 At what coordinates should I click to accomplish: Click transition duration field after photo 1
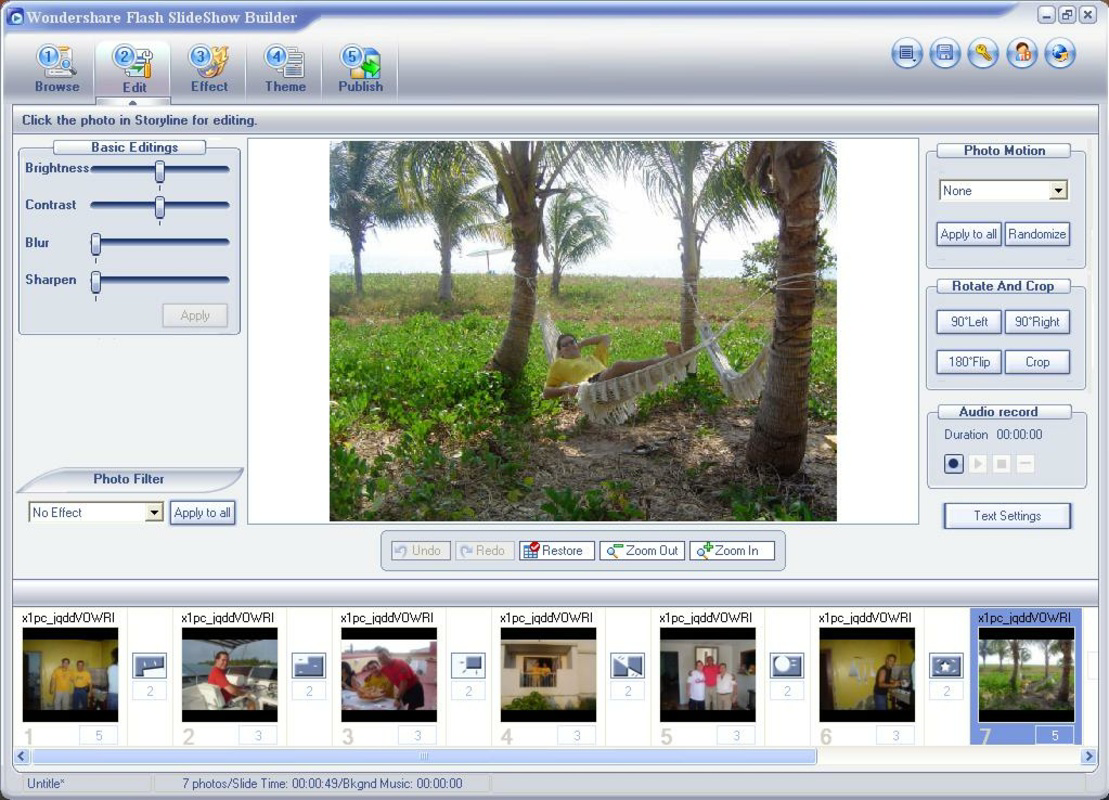click(x=150, y=691)
